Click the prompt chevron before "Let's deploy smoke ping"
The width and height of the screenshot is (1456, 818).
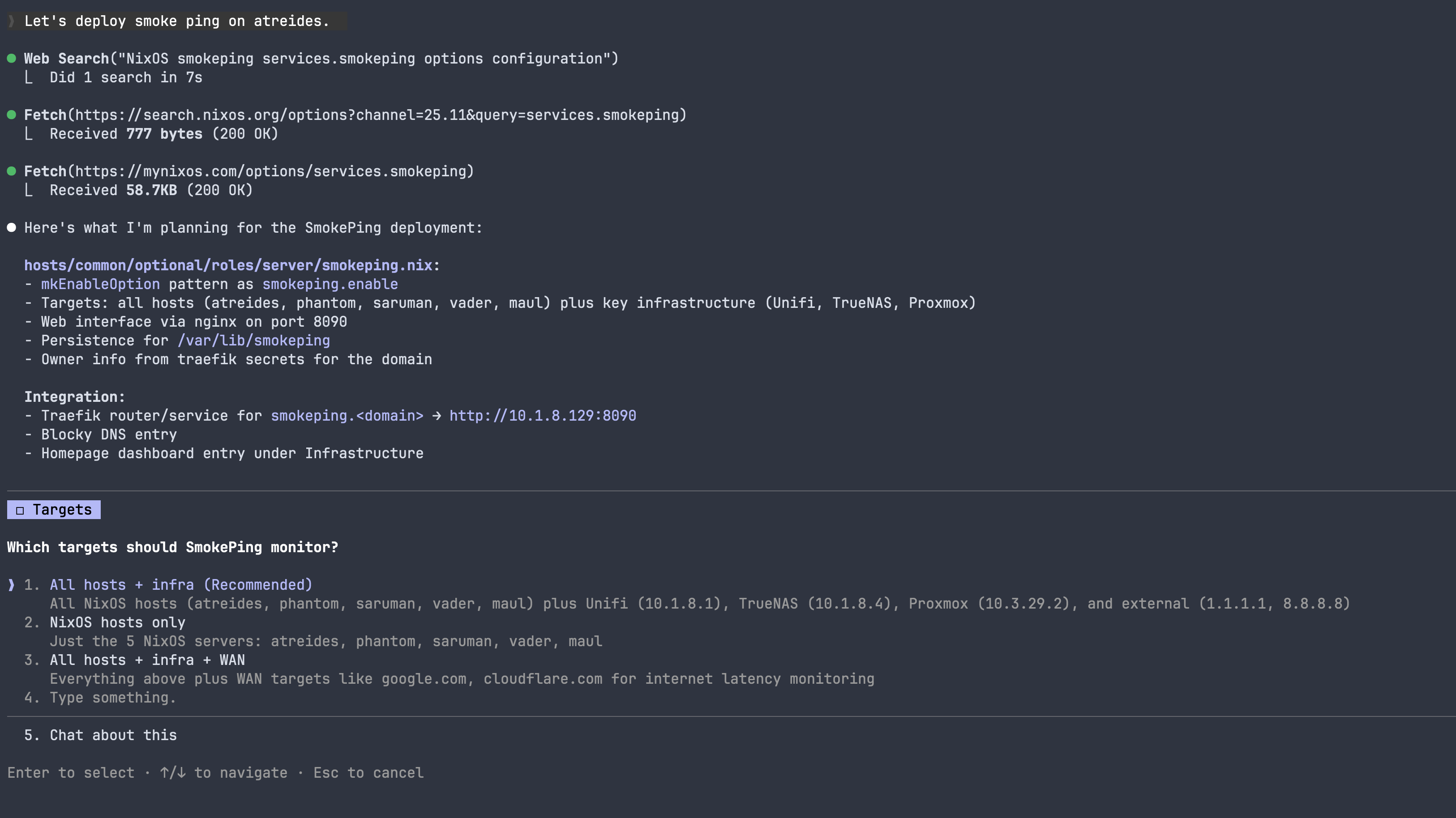tap(11, 21)
